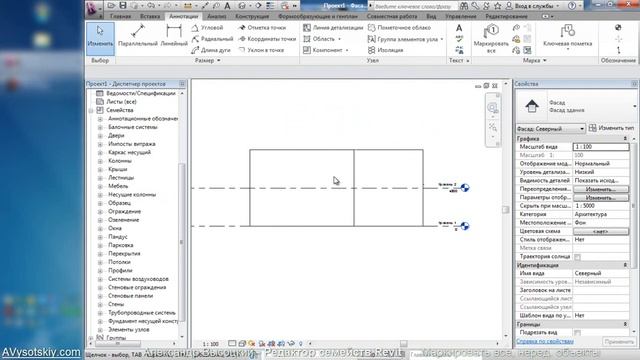Activate the Линейный dimension tool
This screenshot has height=360, width=640.
click(x=174, y=36)
